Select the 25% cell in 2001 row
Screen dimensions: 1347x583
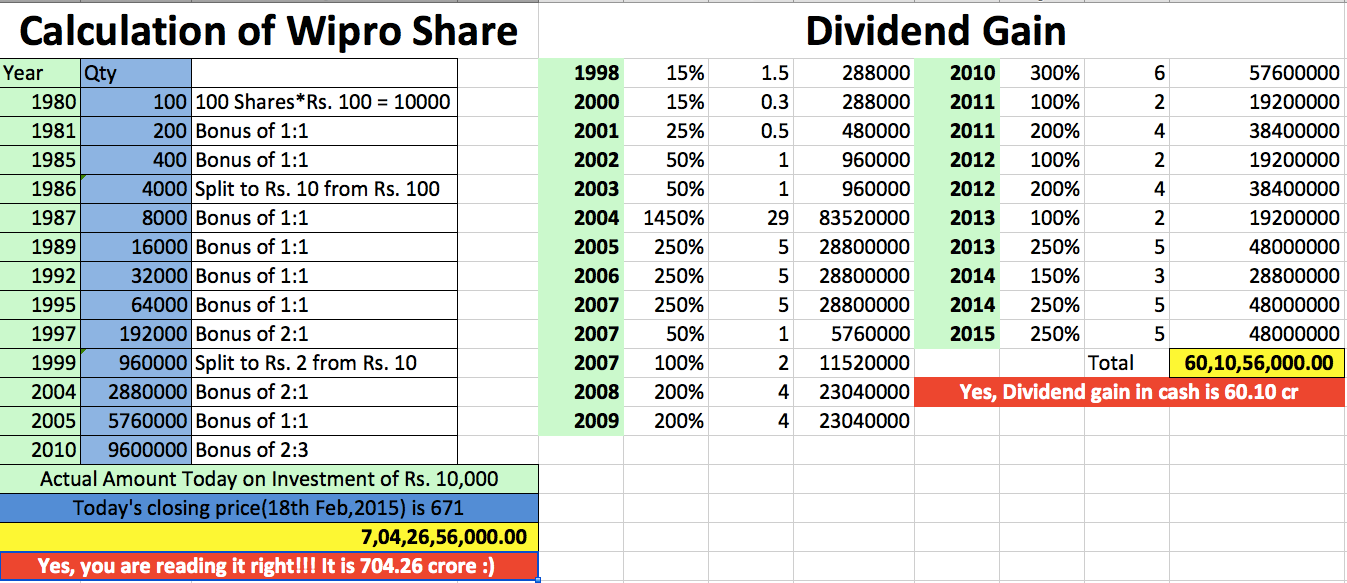665,131
